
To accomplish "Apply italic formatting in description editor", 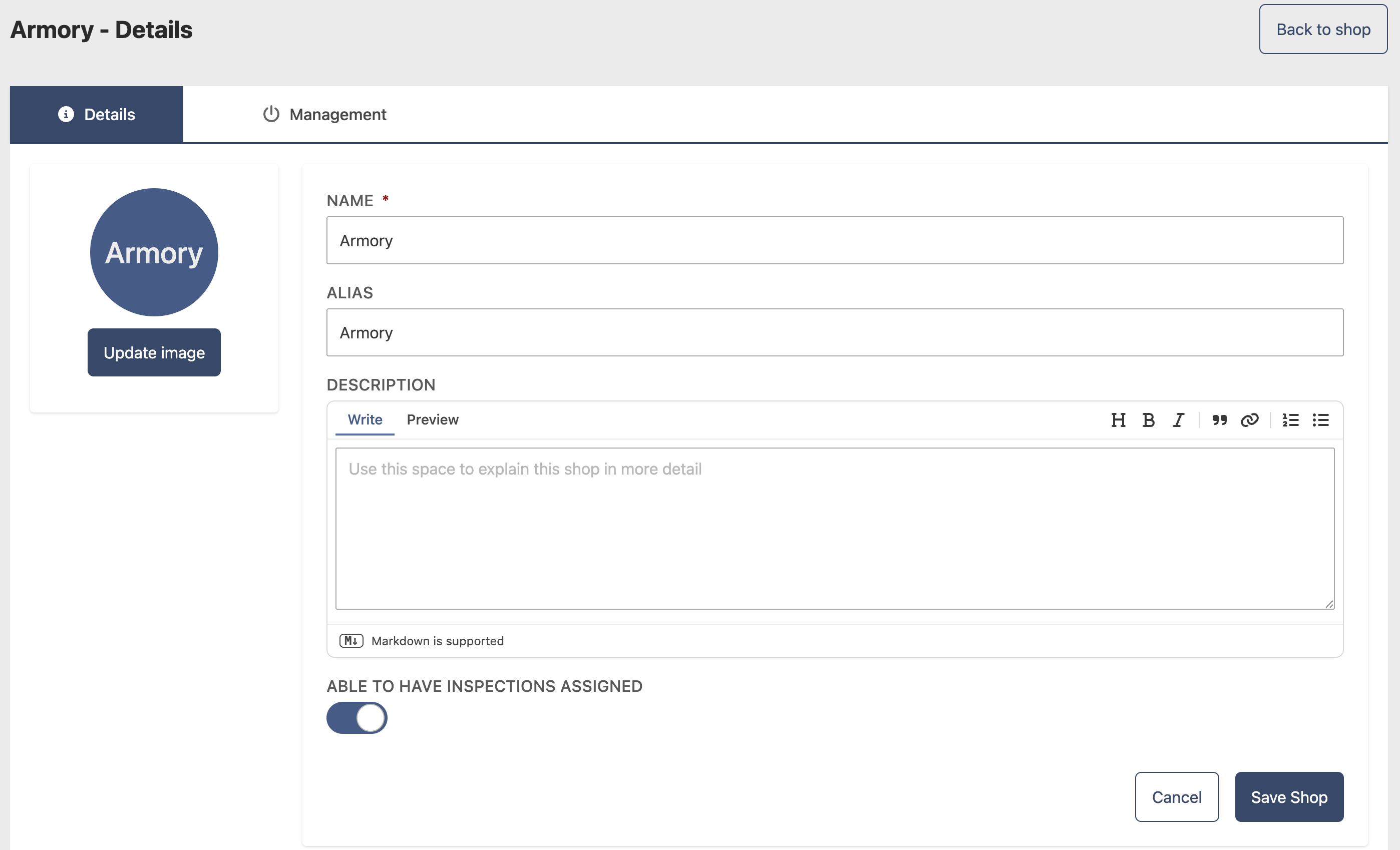I will click(x=1178, y=420).
